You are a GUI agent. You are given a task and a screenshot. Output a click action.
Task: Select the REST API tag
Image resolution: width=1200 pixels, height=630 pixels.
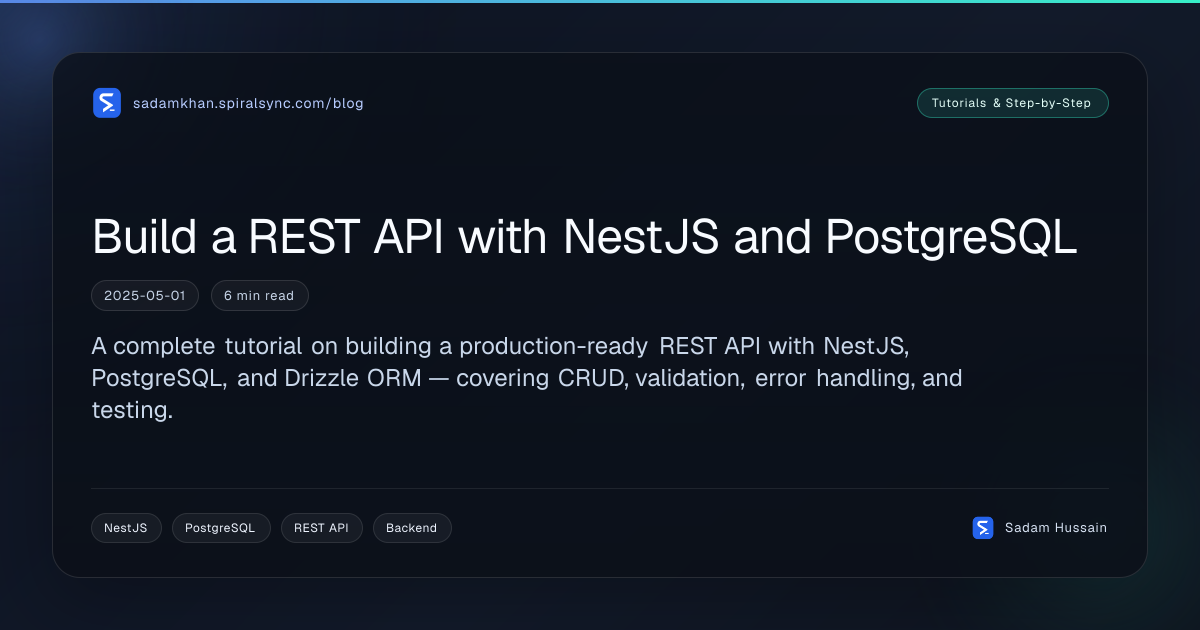321,528
